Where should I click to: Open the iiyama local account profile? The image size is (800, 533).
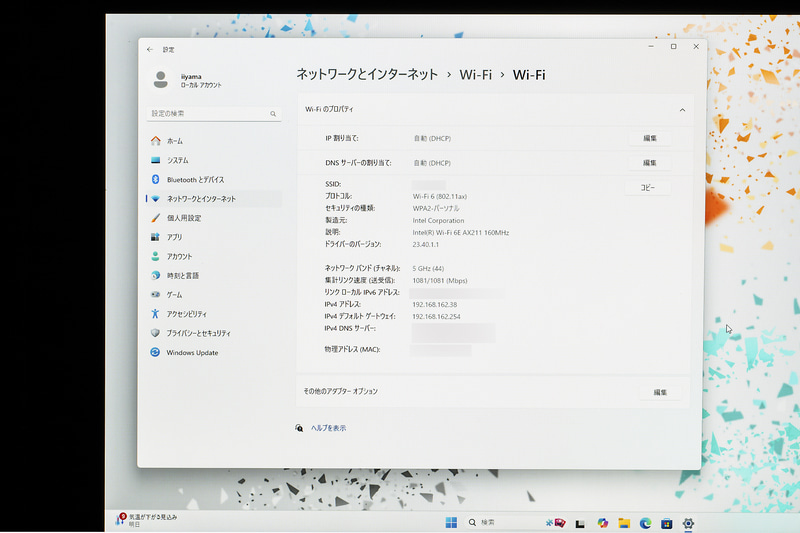coord(187,80)
